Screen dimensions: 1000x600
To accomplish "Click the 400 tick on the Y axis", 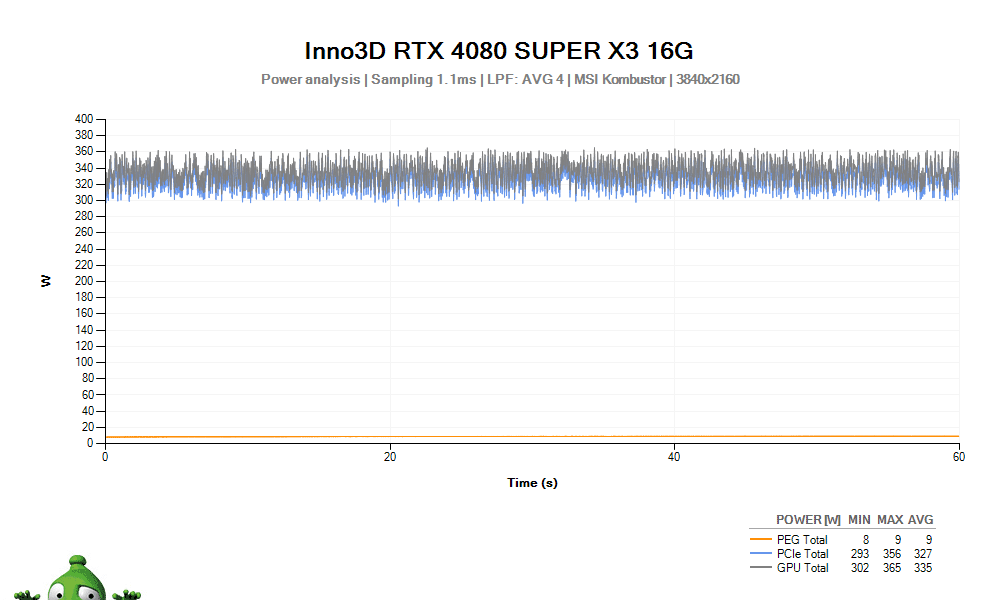I will (x=84, y=119).
